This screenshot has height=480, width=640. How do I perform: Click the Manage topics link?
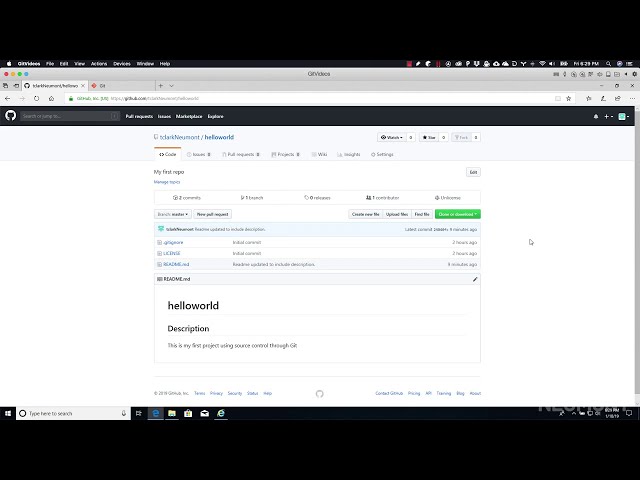pyautogui.click(x=167, y=182)
